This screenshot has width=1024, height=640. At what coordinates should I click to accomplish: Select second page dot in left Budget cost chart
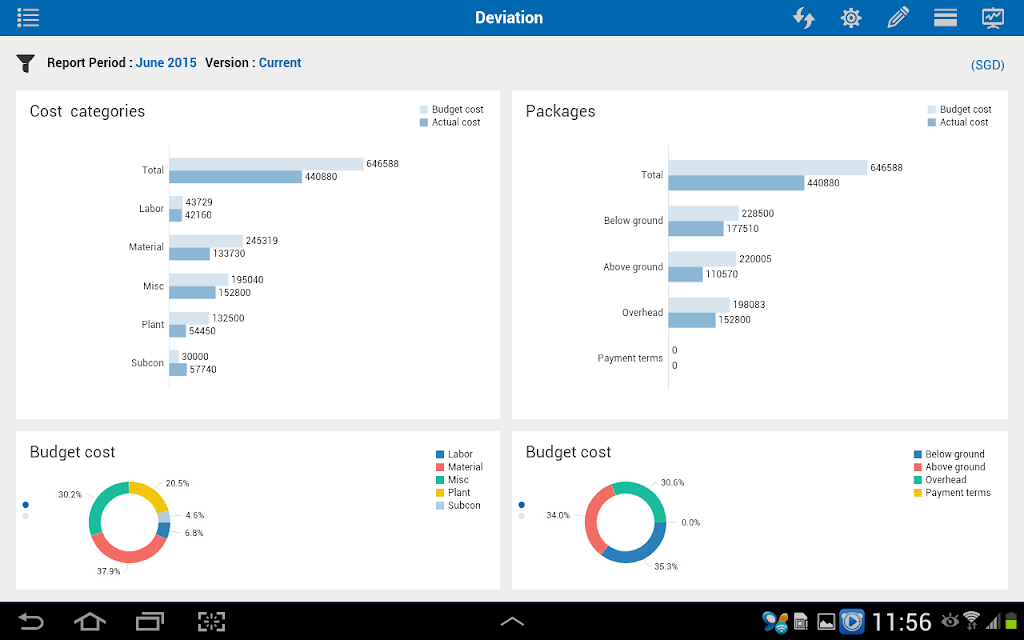pyautogui.click(x=25, y=516)
